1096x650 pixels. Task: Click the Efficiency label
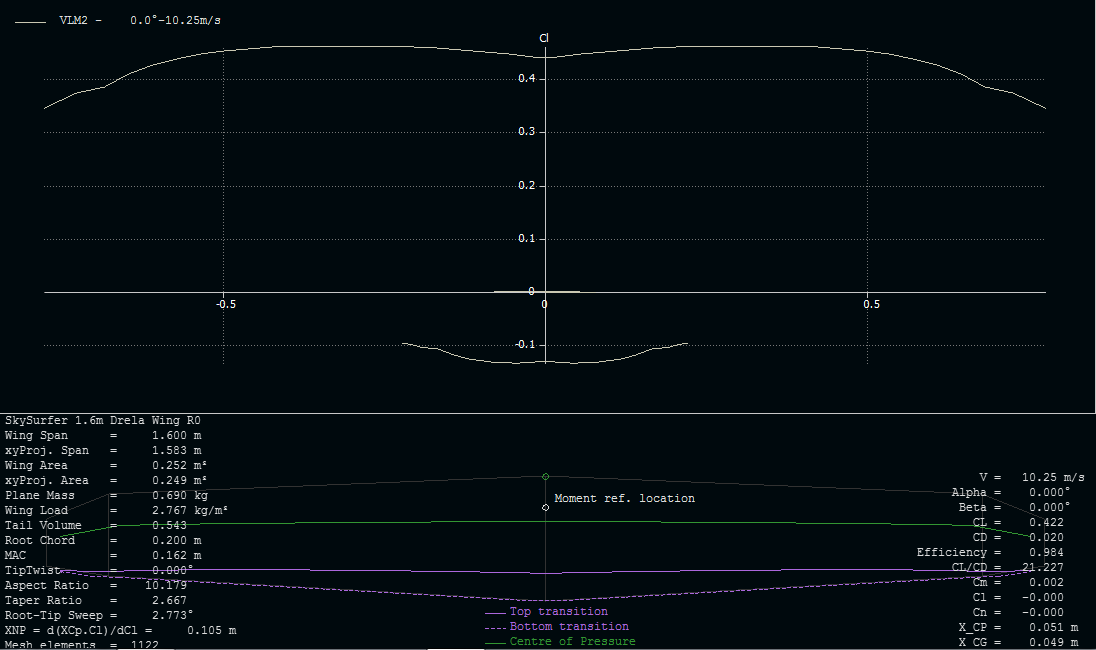(951, 553)
